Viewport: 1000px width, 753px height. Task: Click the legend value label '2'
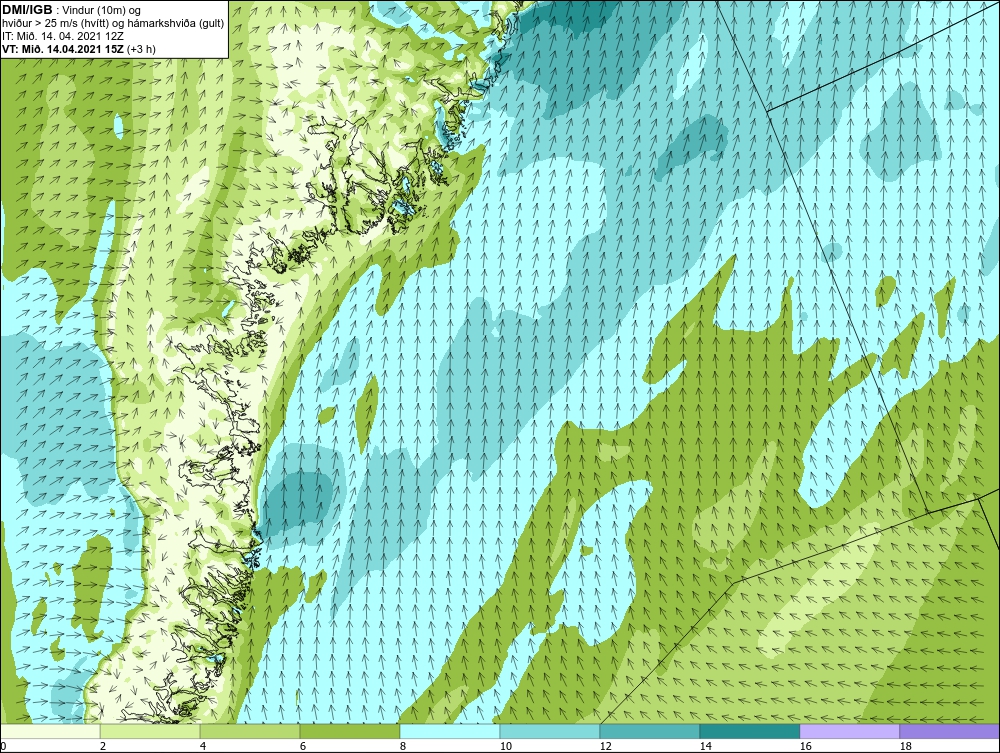[103, 746]
